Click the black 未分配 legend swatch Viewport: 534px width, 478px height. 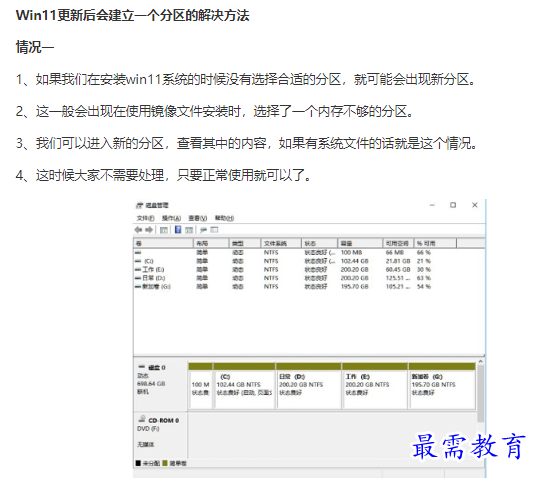(138, 463)
